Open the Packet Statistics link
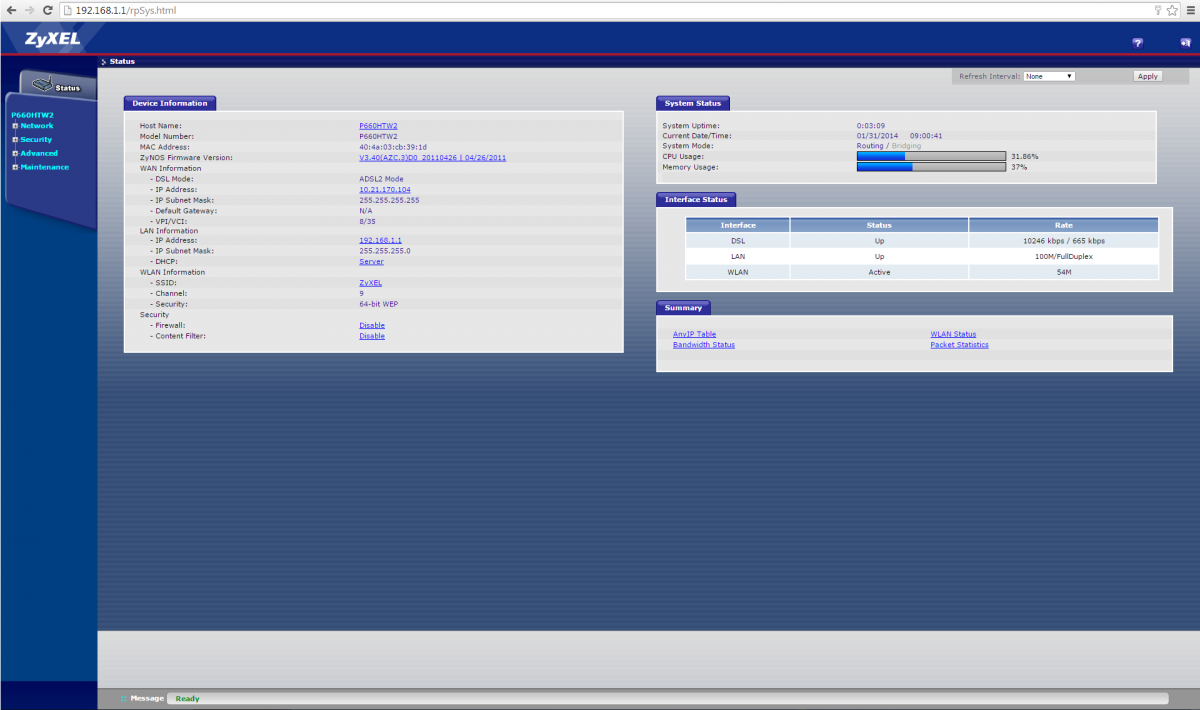The width and height of the screenshot is (1200, 710). click(x=959, y=345)
